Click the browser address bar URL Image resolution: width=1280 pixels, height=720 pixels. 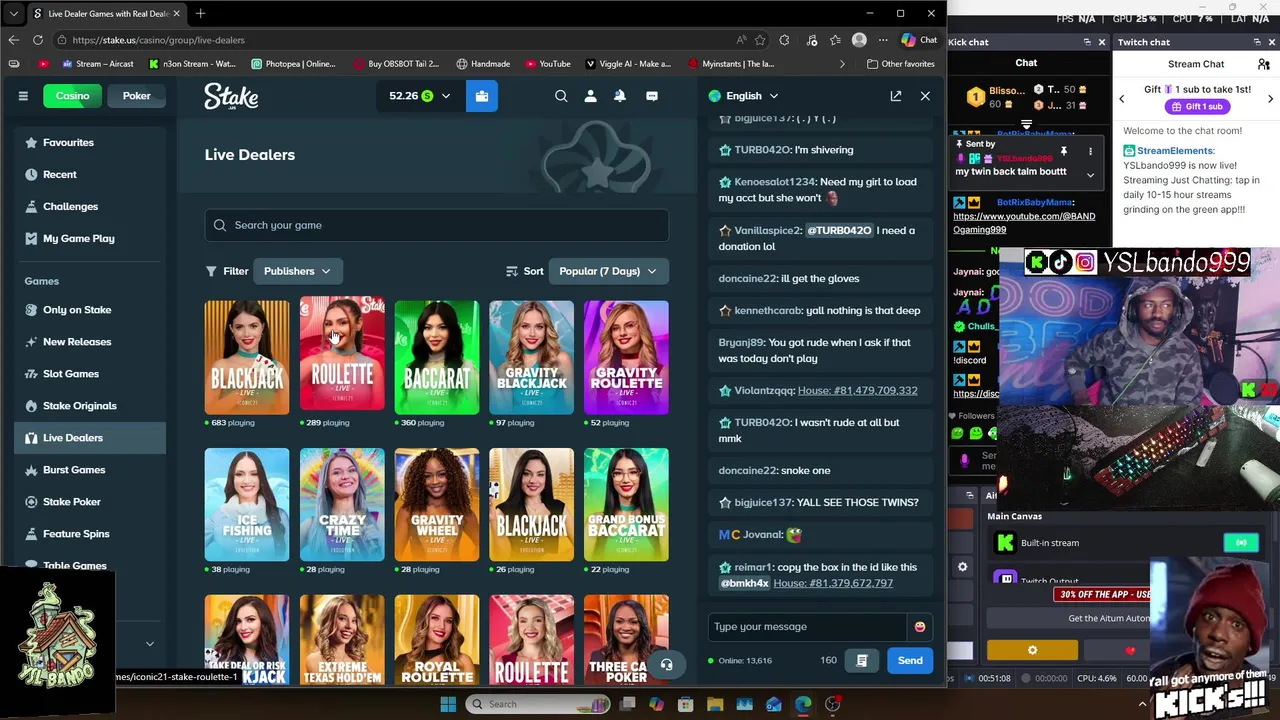click(158, 40)
